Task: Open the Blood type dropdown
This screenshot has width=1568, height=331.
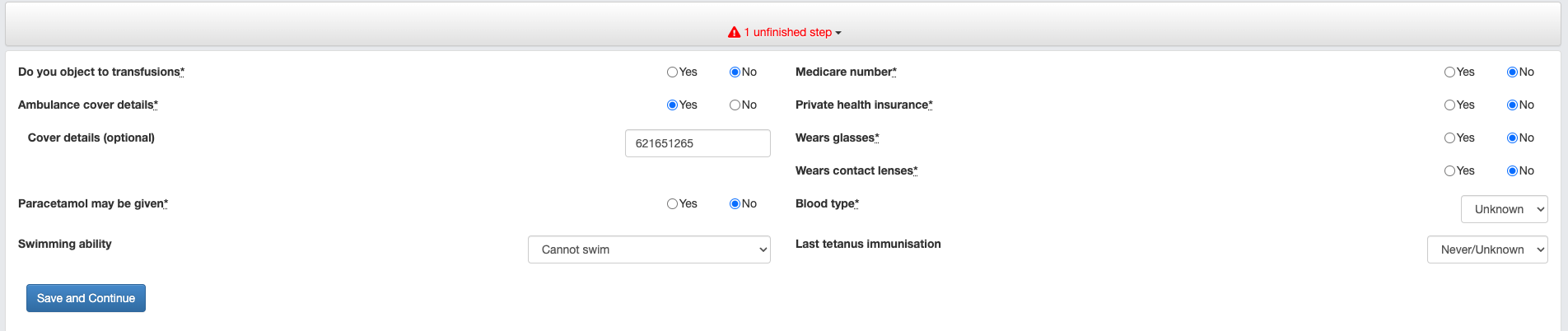Action: (x=1504, y=209)
